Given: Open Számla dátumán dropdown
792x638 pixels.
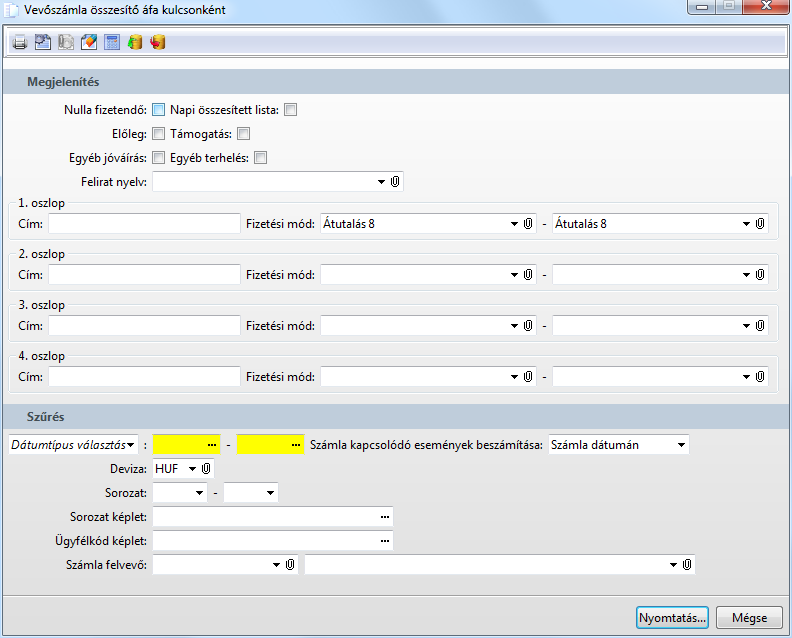Looking at the screenshot, I should coord(681,445).
